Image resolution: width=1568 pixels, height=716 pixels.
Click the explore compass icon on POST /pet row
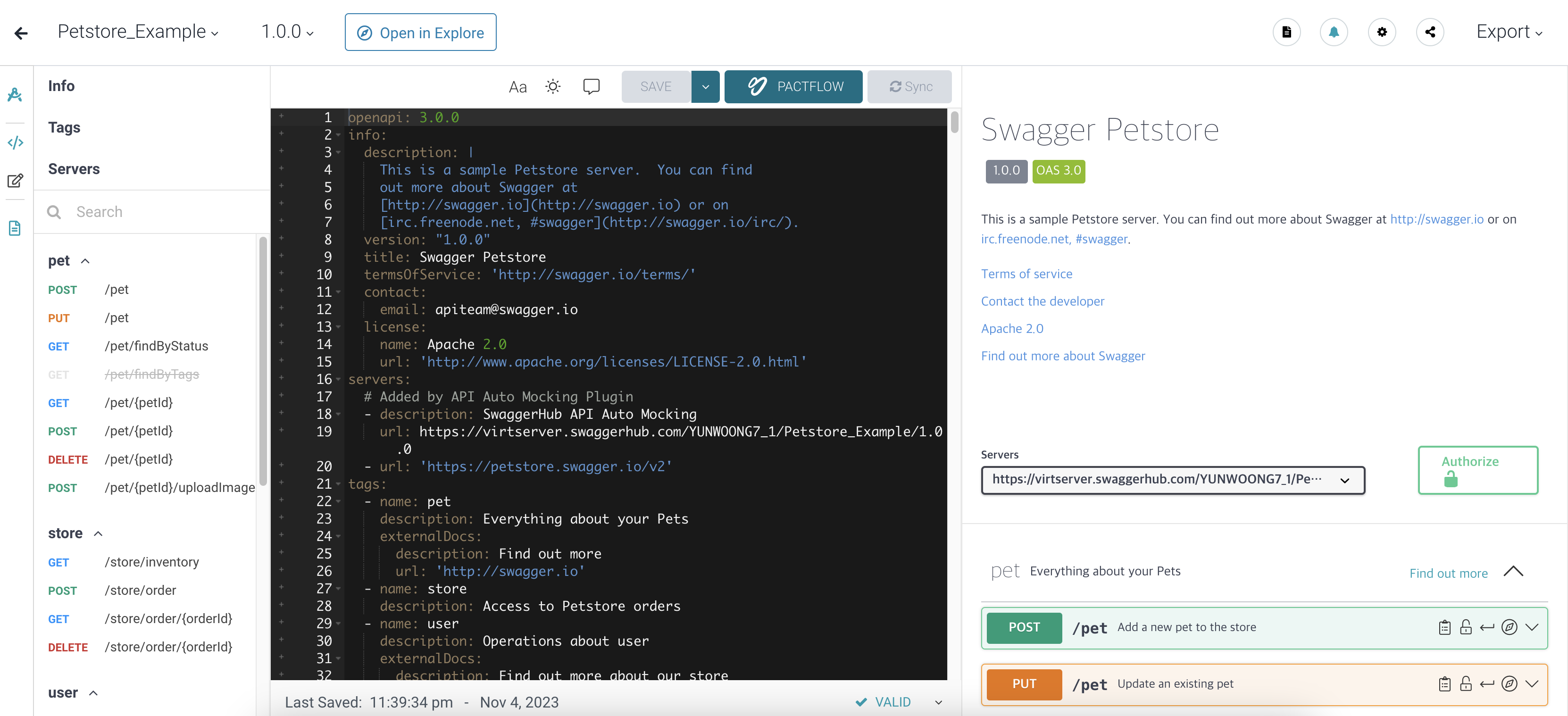(x=1509, y=627)
